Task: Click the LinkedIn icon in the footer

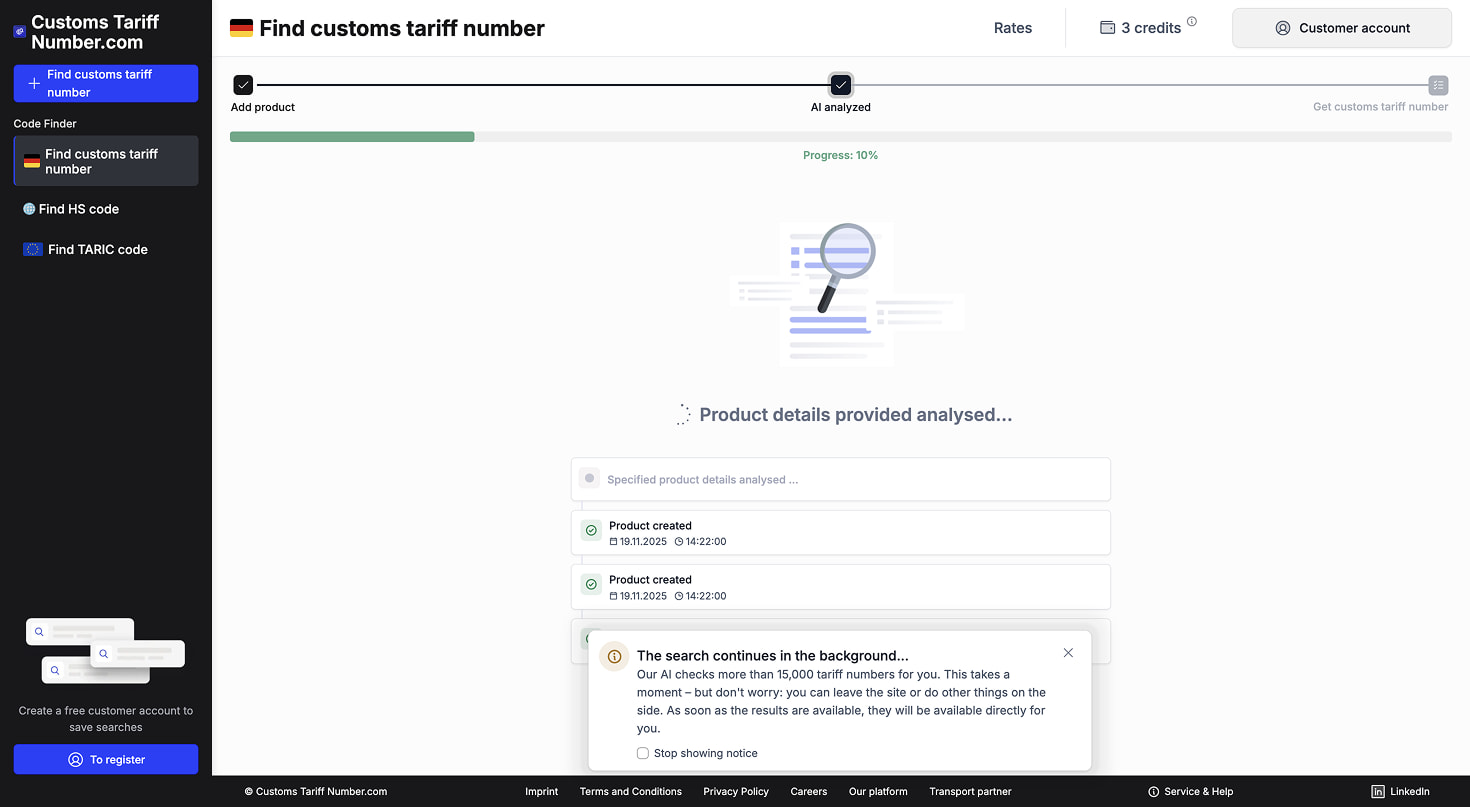Action: (1378, 791)
